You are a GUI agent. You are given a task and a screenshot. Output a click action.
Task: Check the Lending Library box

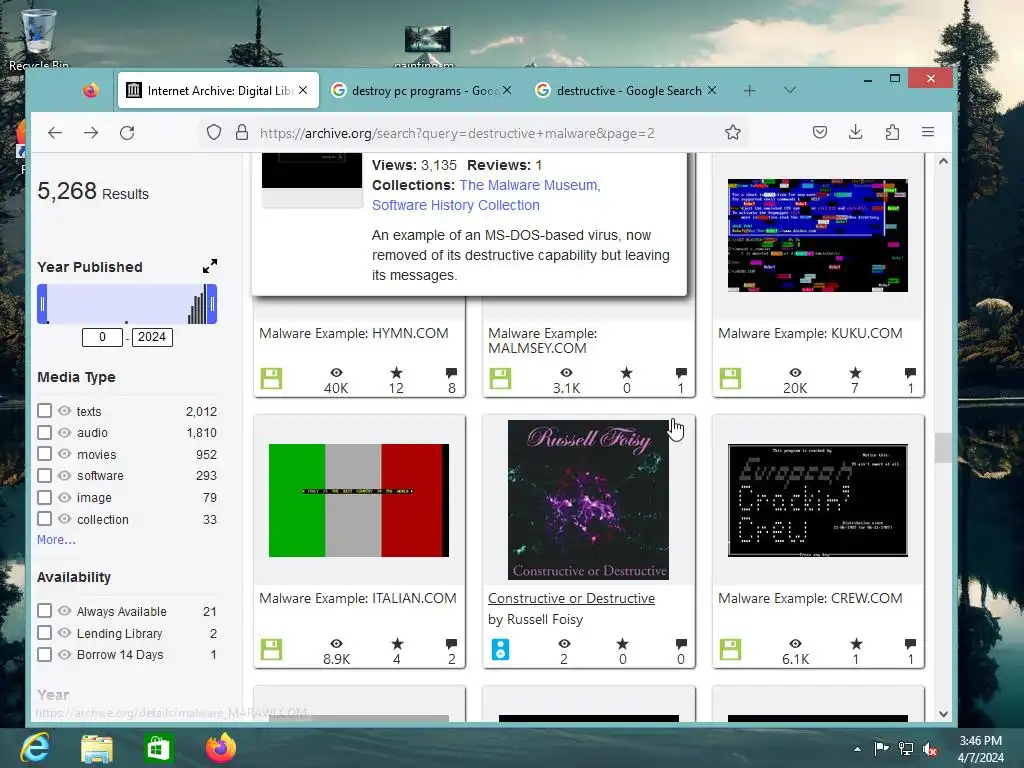[x=44, y=633]
